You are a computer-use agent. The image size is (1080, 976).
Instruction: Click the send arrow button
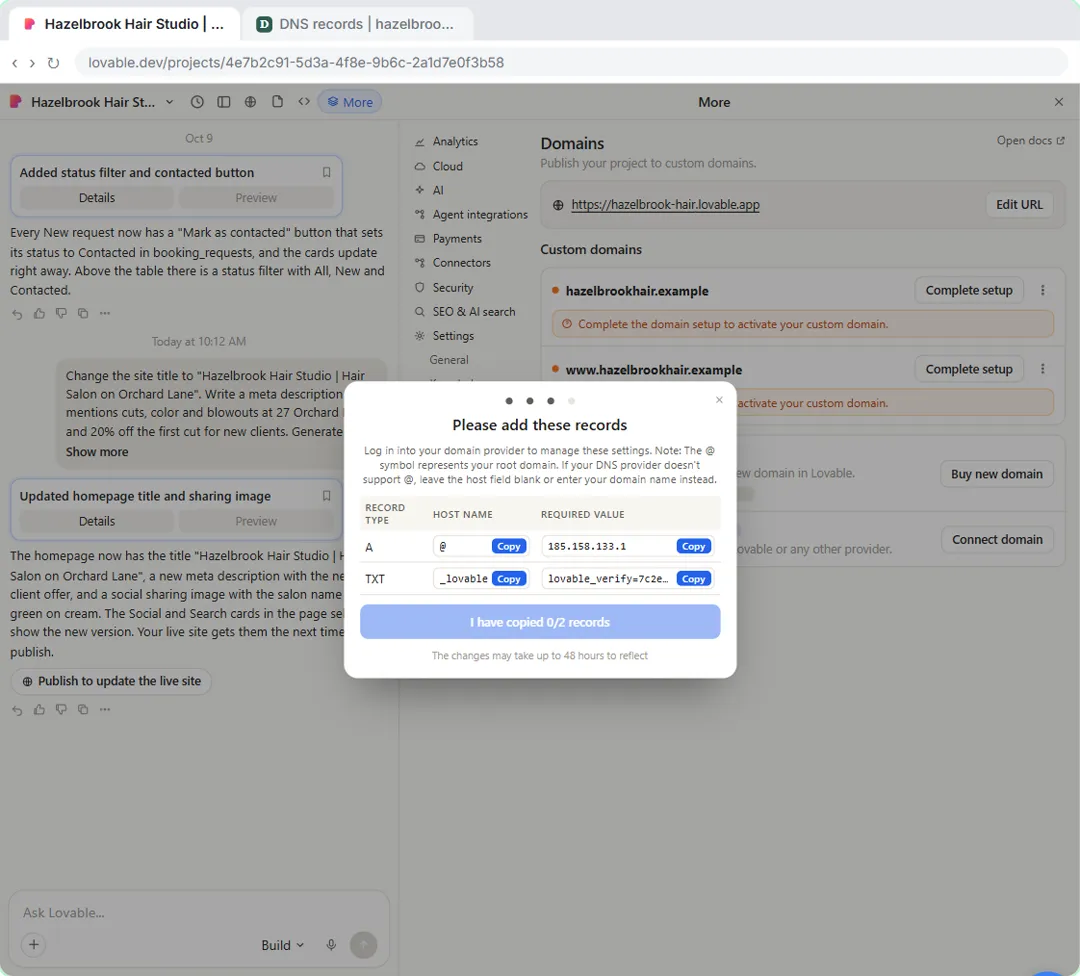pyautogui.click(x=364, y=945)
